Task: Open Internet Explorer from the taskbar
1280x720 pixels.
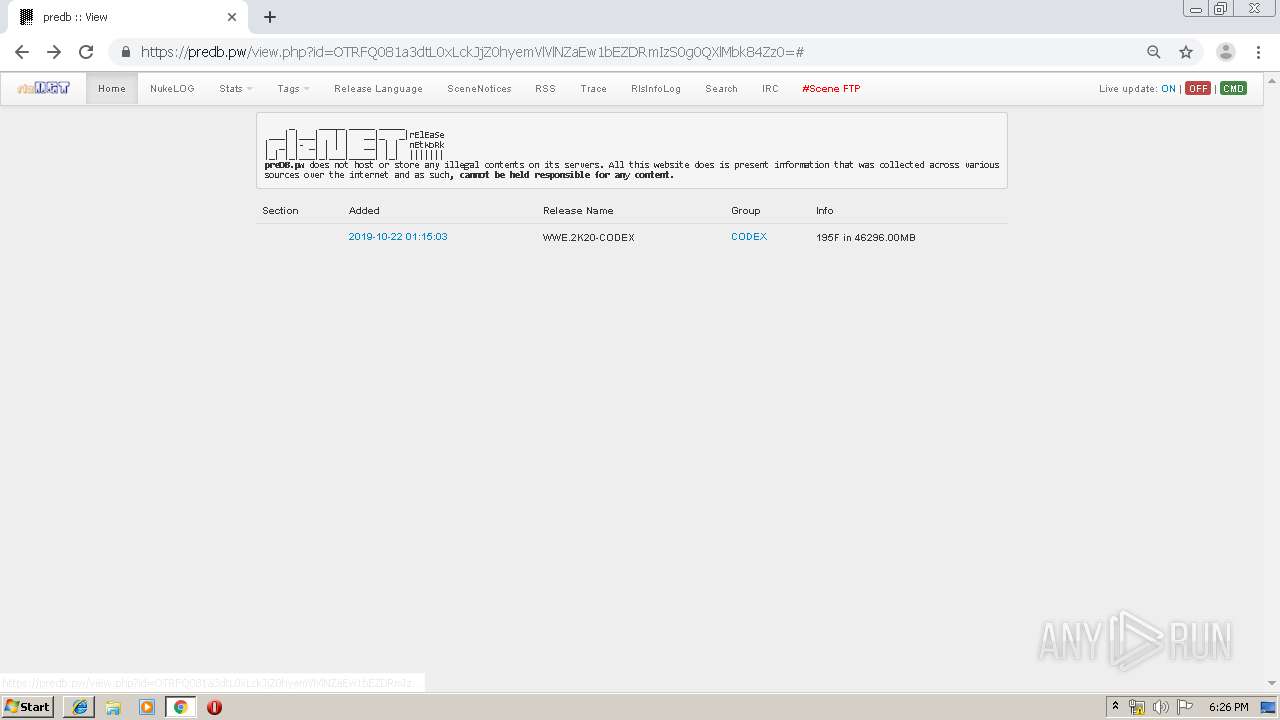Action: (80, 707)
